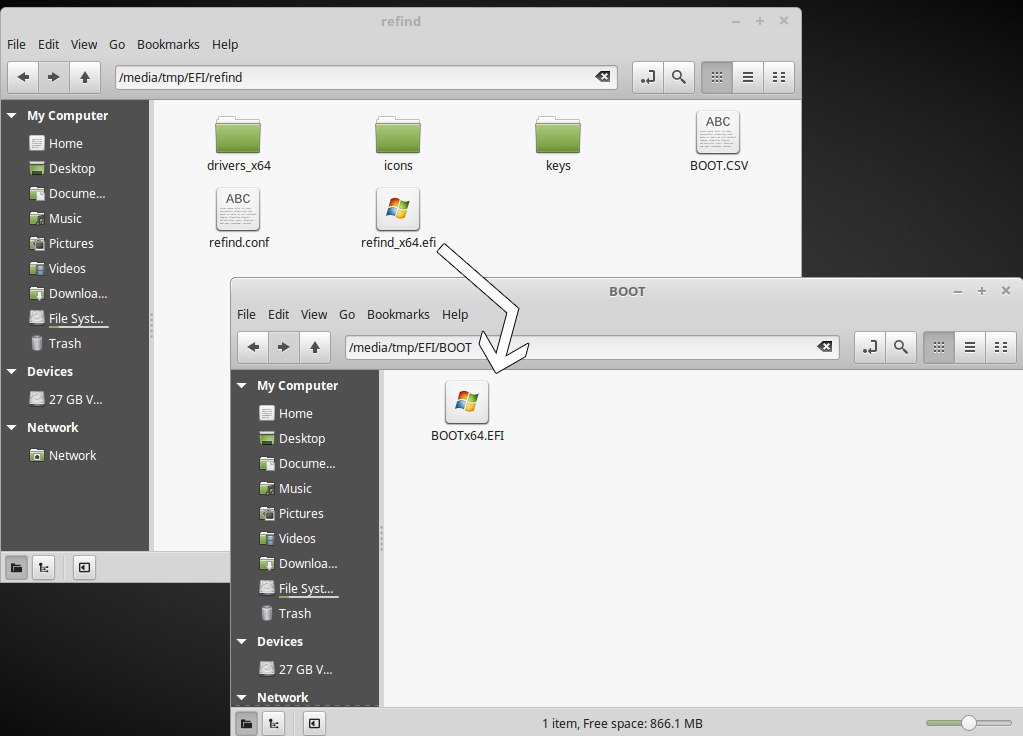Click the /media/tmp/EFI/refind path field
Image resolution: width=1023 pixels, height=736 pixels.
(366, 77)
